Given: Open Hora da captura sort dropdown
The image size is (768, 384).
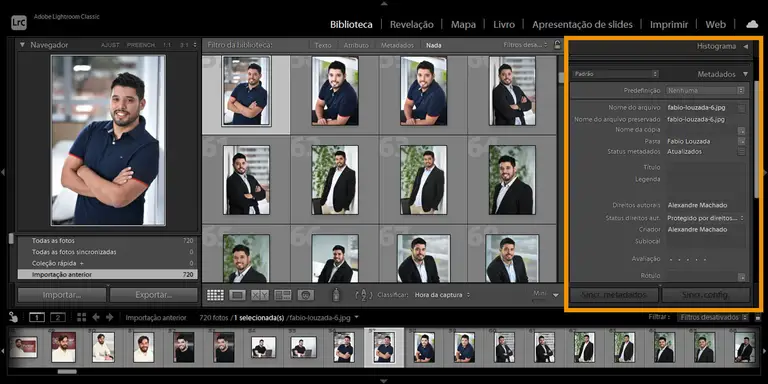Looking at the screenshot, I should pos(442,295).
